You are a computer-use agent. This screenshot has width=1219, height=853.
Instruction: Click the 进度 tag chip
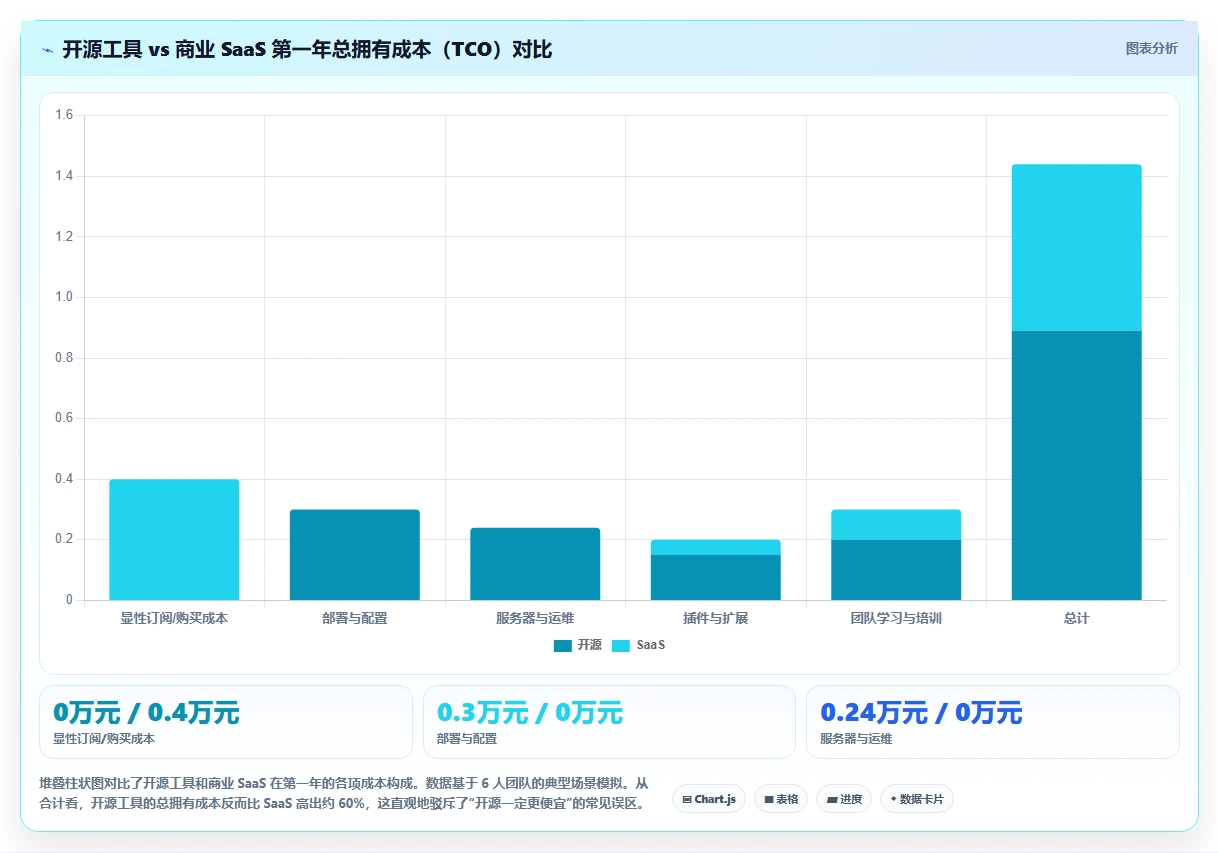pos(844,799)
